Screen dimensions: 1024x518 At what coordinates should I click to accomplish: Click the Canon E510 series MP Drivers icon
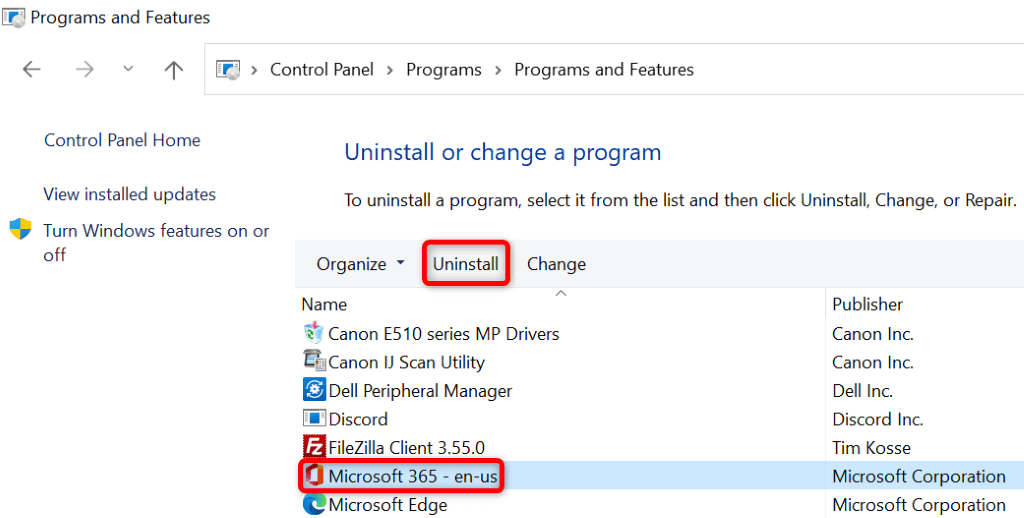click(313, 333)
